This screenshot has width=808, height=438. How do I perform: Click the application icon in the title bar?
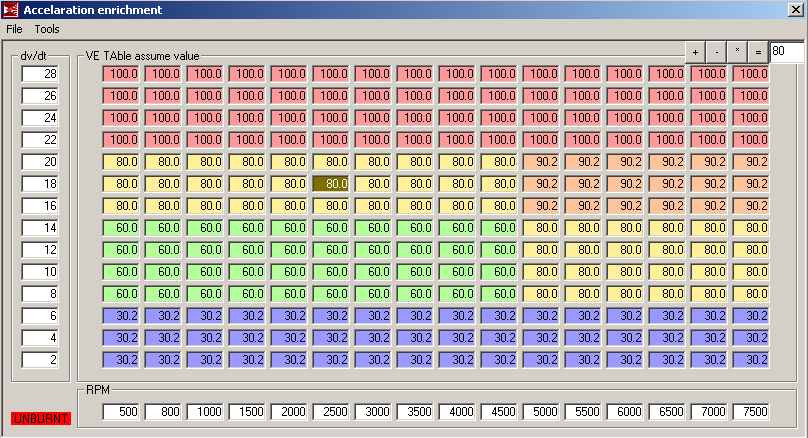click(x=10, y=9)
